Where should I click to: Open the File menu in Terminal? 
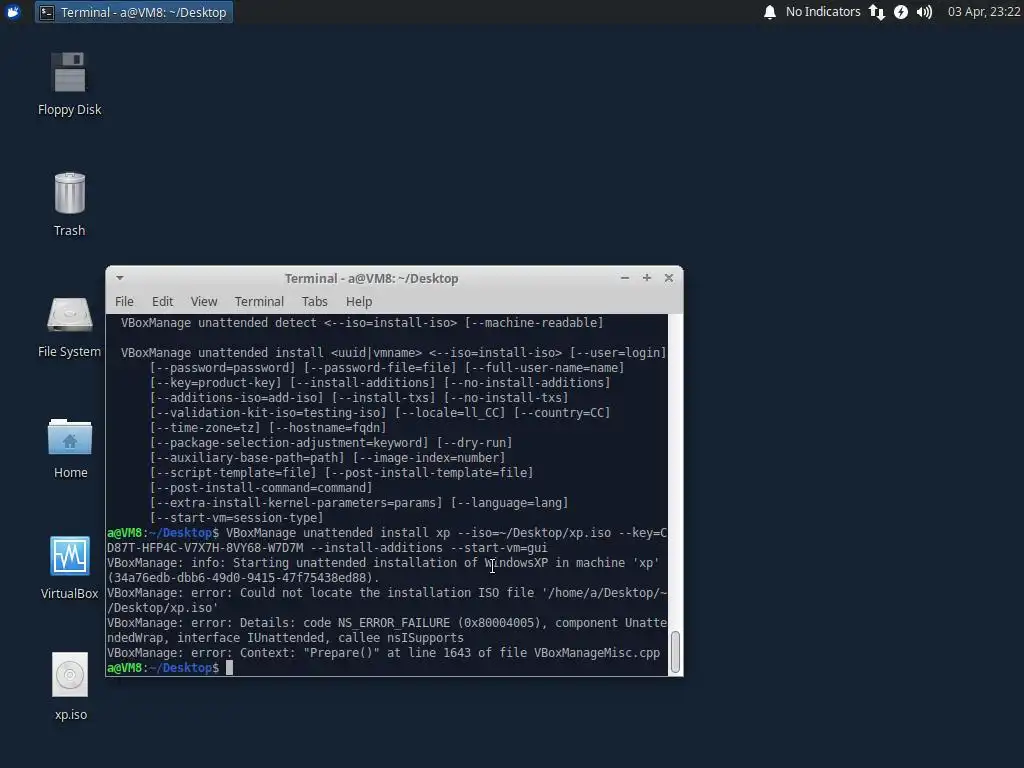click(x=124, y=301)
